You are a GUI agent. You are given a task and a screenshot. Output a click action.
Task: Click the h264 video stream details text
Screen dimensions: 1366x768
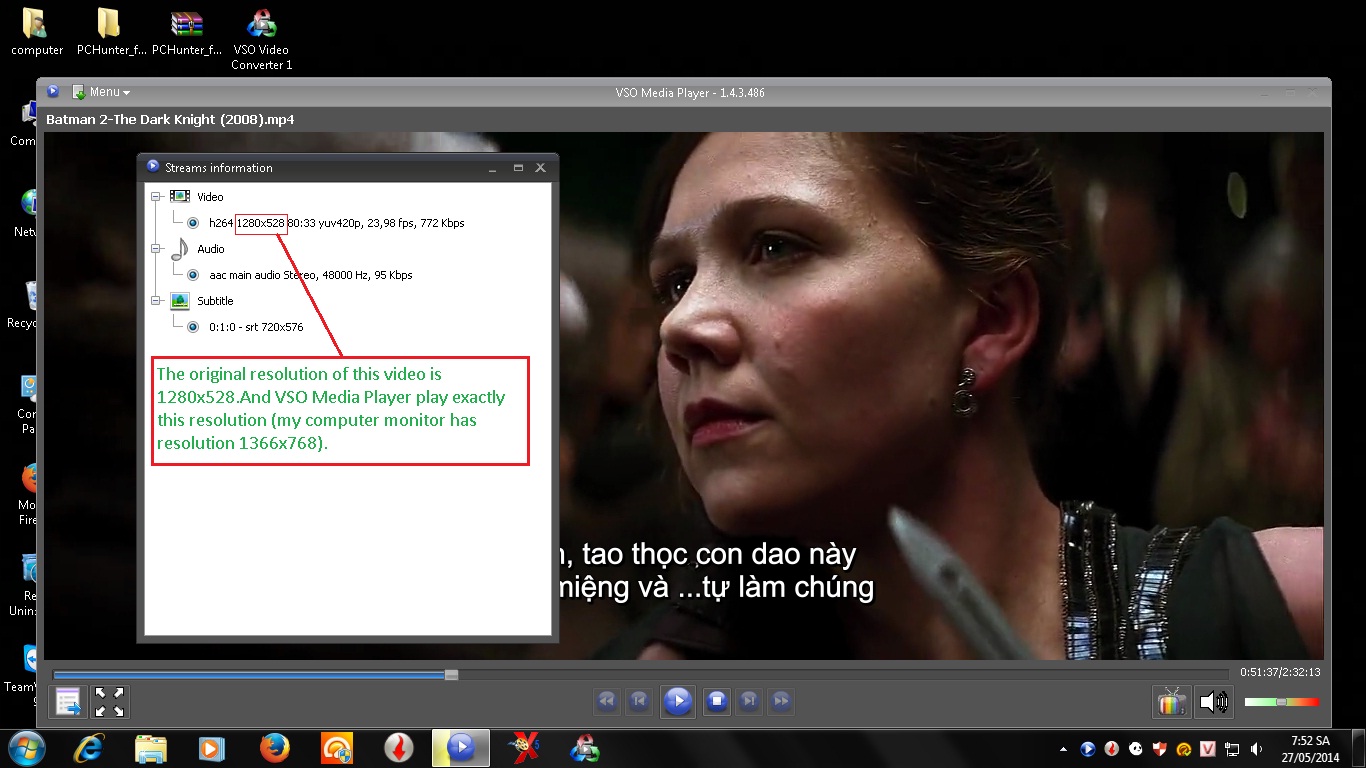pyautogui.click(x=337, y=223)
